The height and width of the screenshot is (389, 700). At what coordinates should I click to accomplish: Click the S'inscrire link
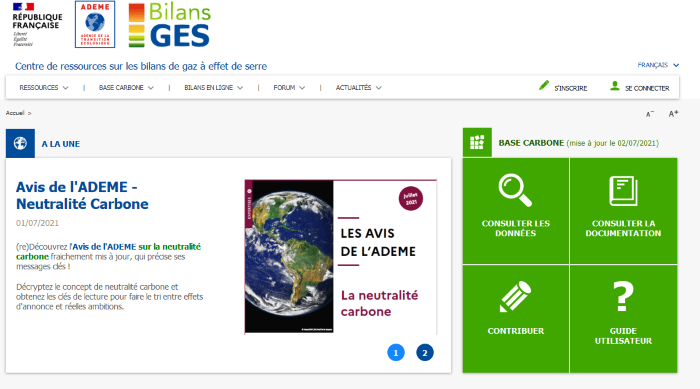pos(571,88)
